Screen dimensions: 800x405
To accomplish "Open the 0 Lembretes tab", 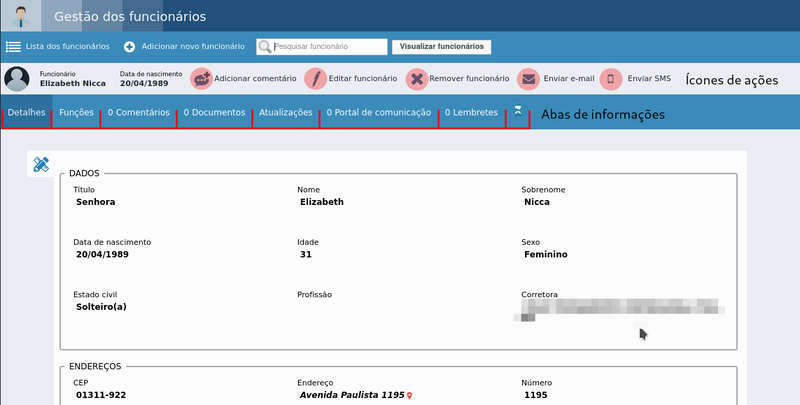I will [x=471, y=112].
